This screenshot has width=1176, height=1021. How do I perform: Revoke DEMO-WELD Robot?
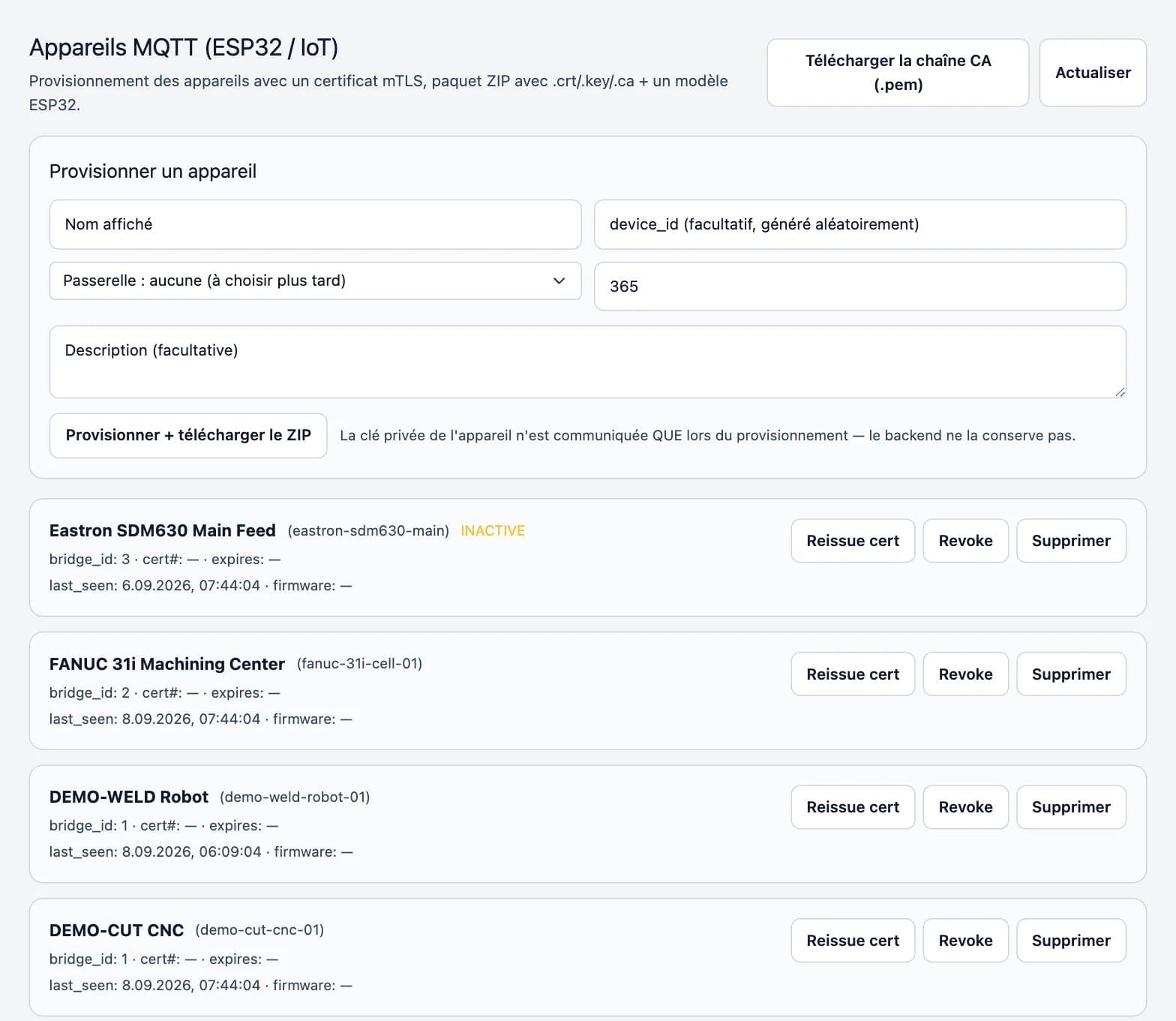point(965,807)
